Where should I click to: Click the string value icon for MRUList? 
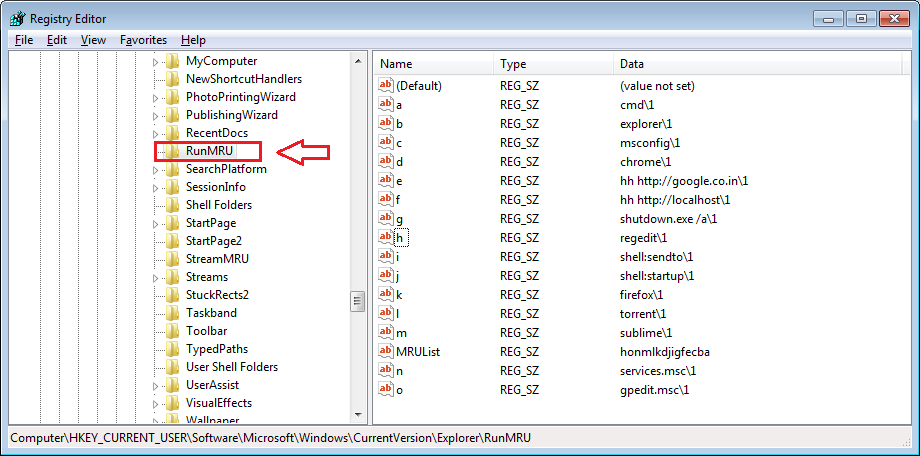click(385, 351)
